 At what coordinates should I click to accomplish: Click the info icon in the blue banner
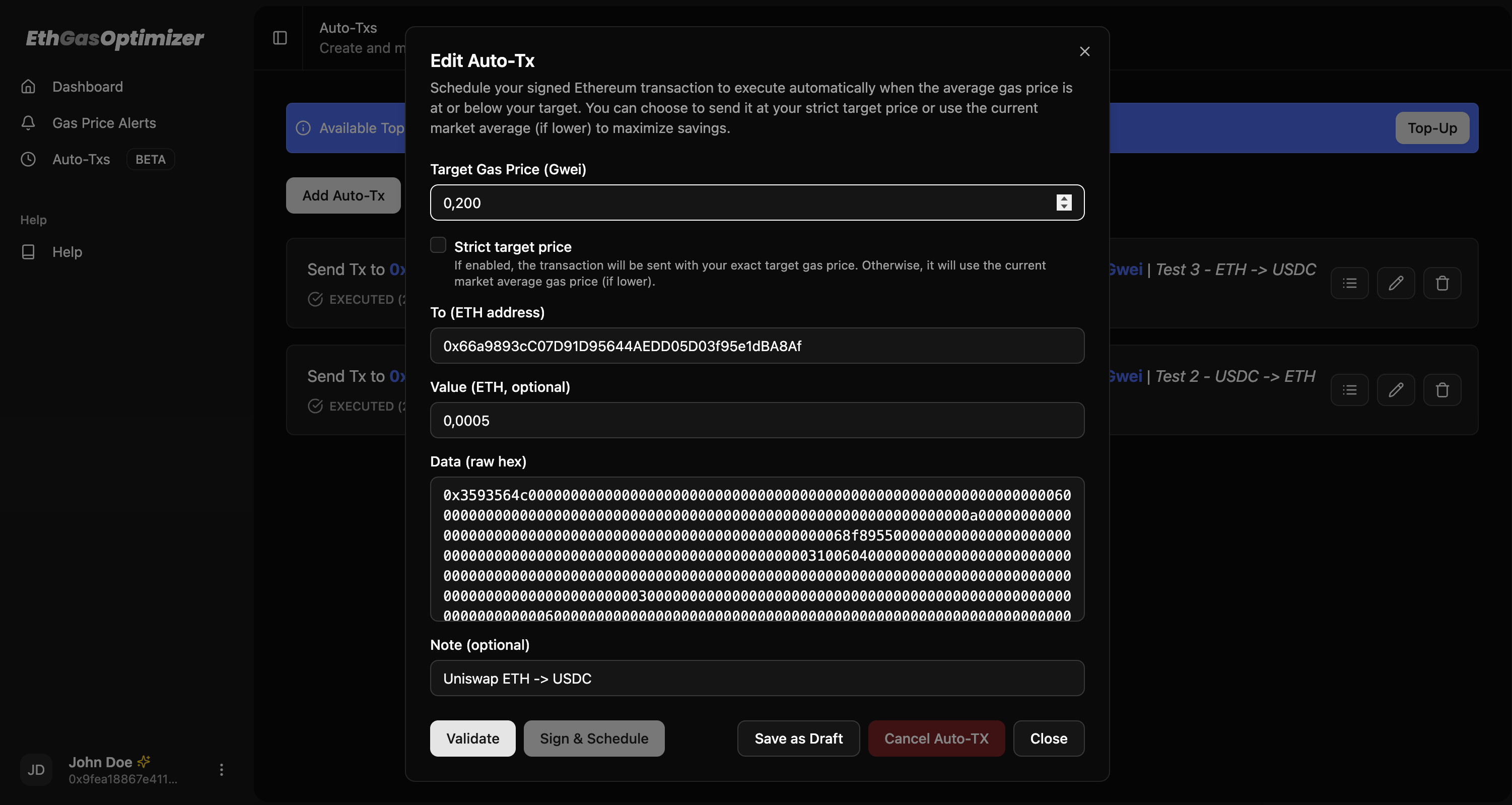point(303,128)
